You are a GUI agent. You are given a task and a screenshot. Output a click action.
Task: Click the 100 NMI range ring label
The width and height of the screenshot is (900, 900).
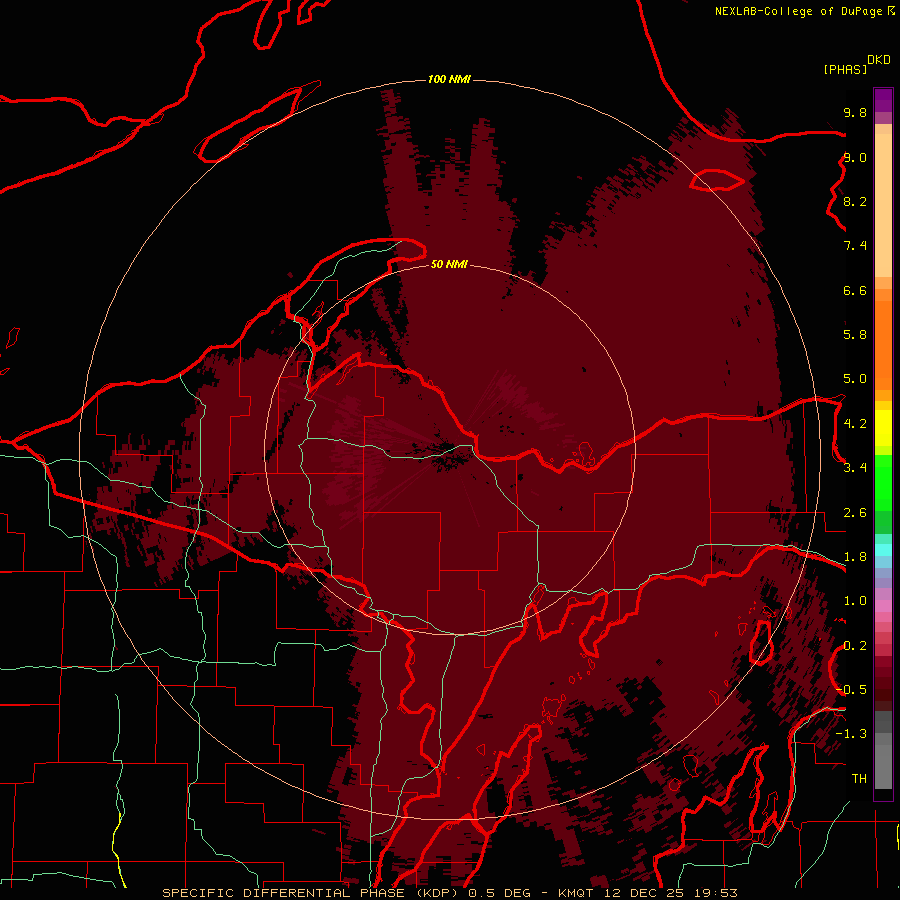point(449,79)
